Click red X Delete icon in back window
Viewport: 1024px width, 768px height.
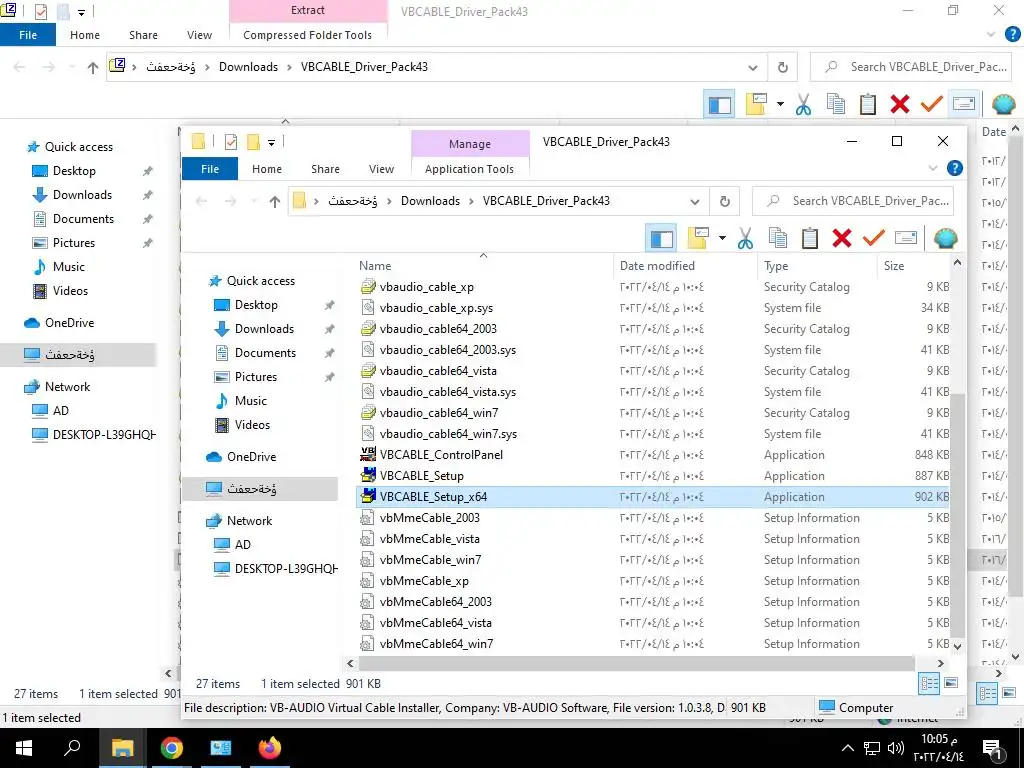tap(900, 104)
